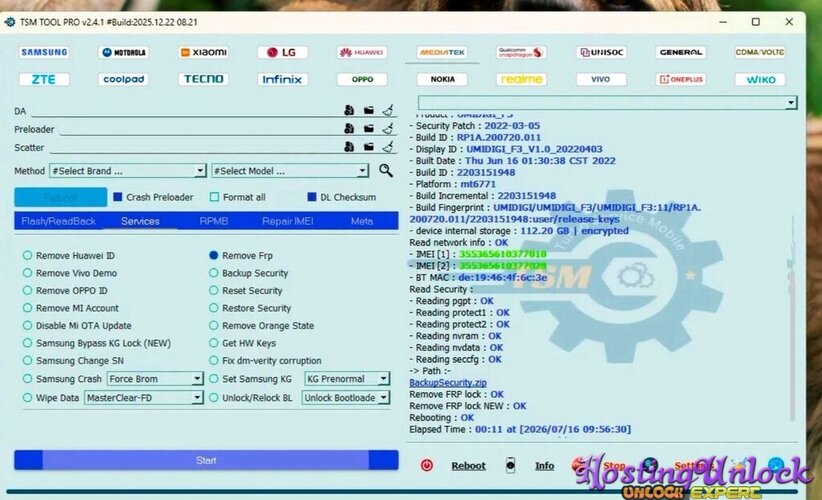
Task: Click the model search magnifier icon
Action: point(386,170)
